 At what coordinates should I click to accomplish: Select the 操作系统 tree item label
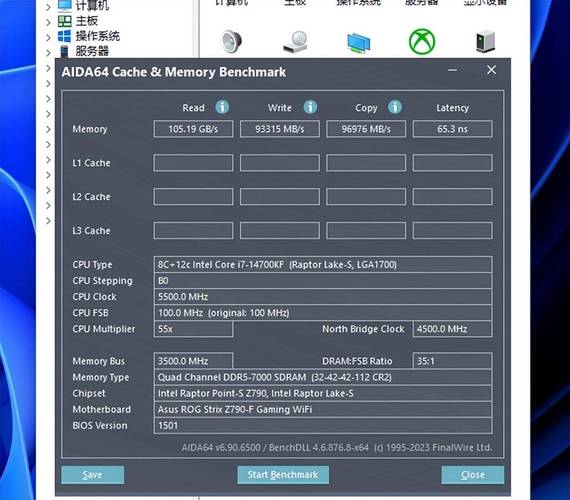pyautogui.click(x=97, y=36)
